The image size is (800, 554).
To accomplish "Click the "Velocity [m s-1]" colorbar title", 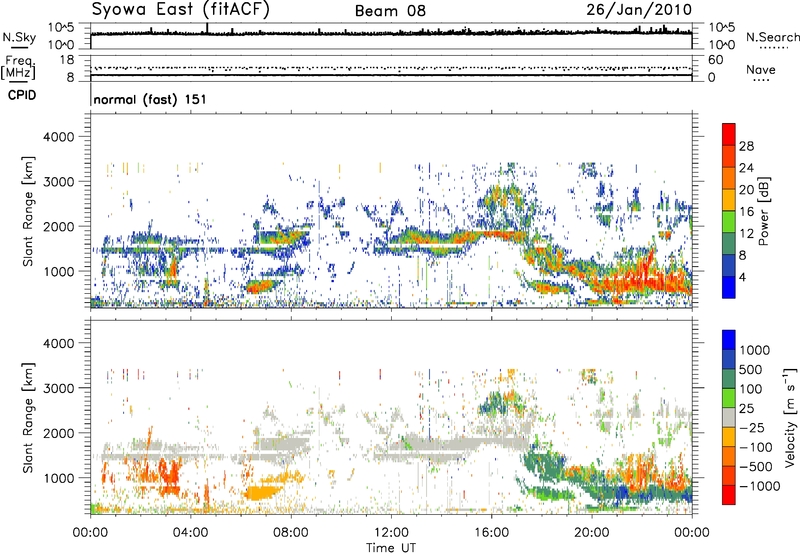I will click(x=790, y=417).
